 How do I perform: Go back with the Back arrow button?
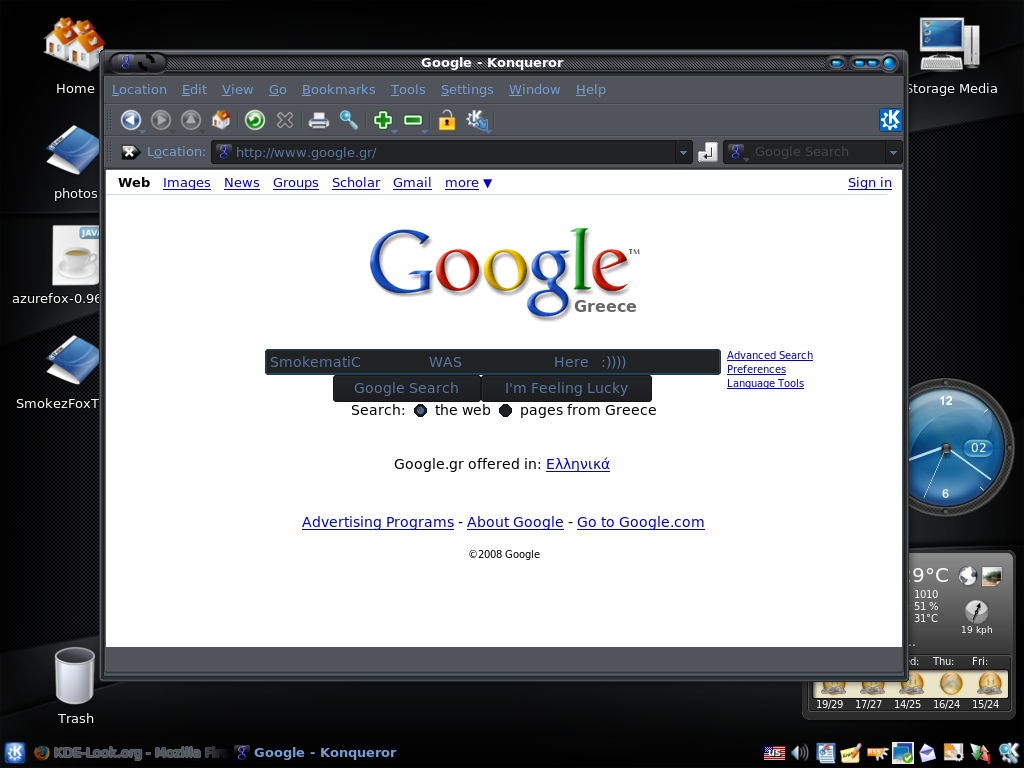(x=131, y=120)
